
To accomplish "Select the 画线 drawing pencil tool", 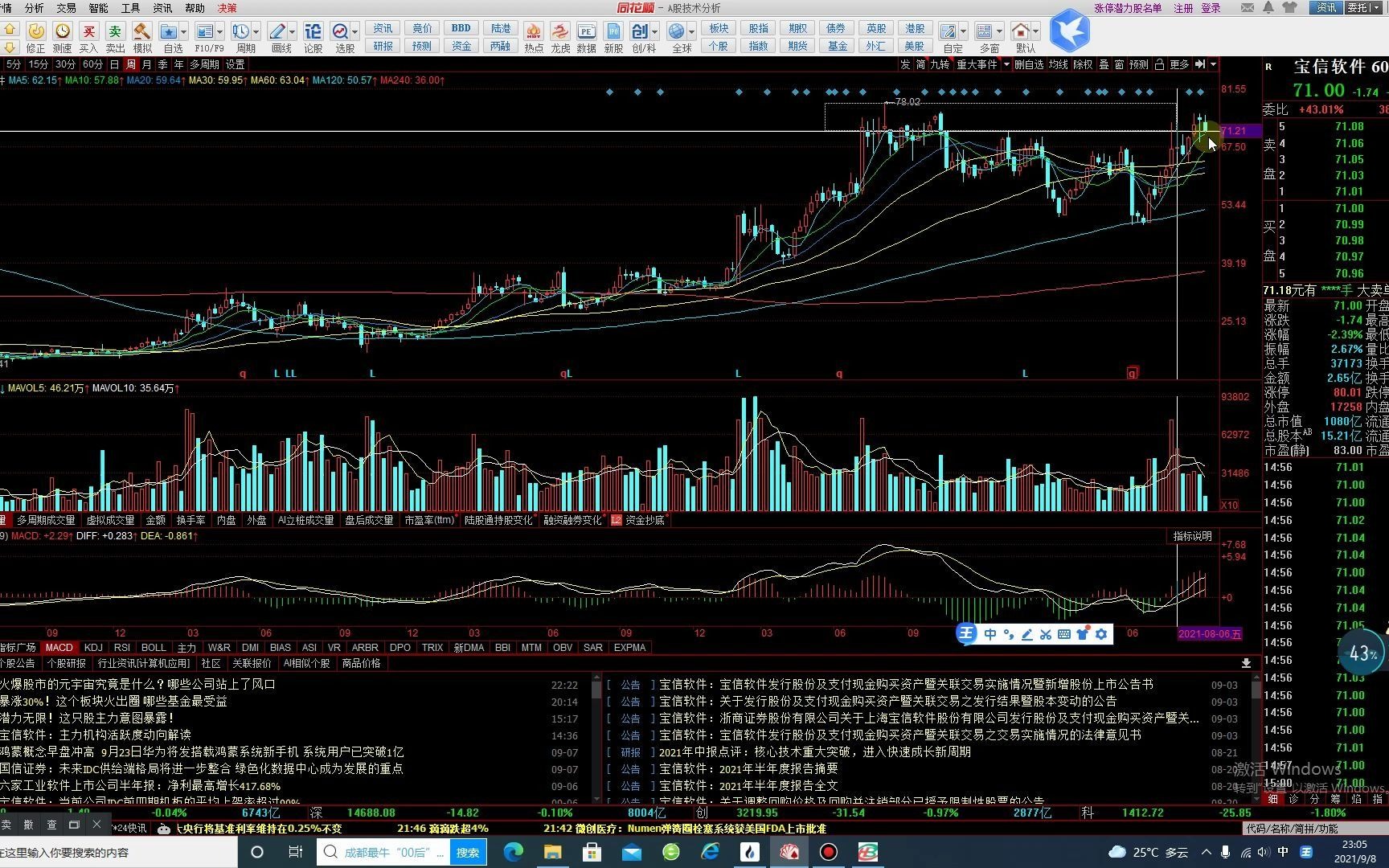I will pyautogui.click(x=277, y=31).
